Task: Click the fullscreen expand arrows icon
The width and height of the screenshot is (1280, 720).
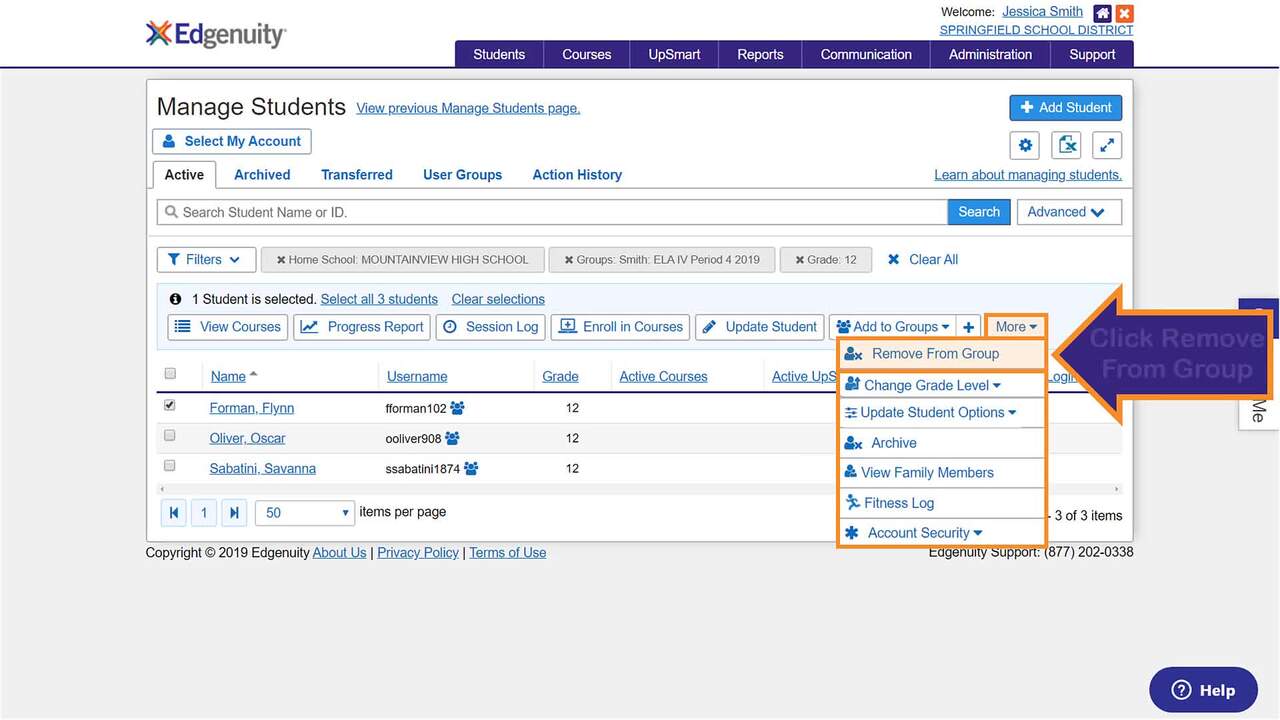Action: tap(1107, 145)
